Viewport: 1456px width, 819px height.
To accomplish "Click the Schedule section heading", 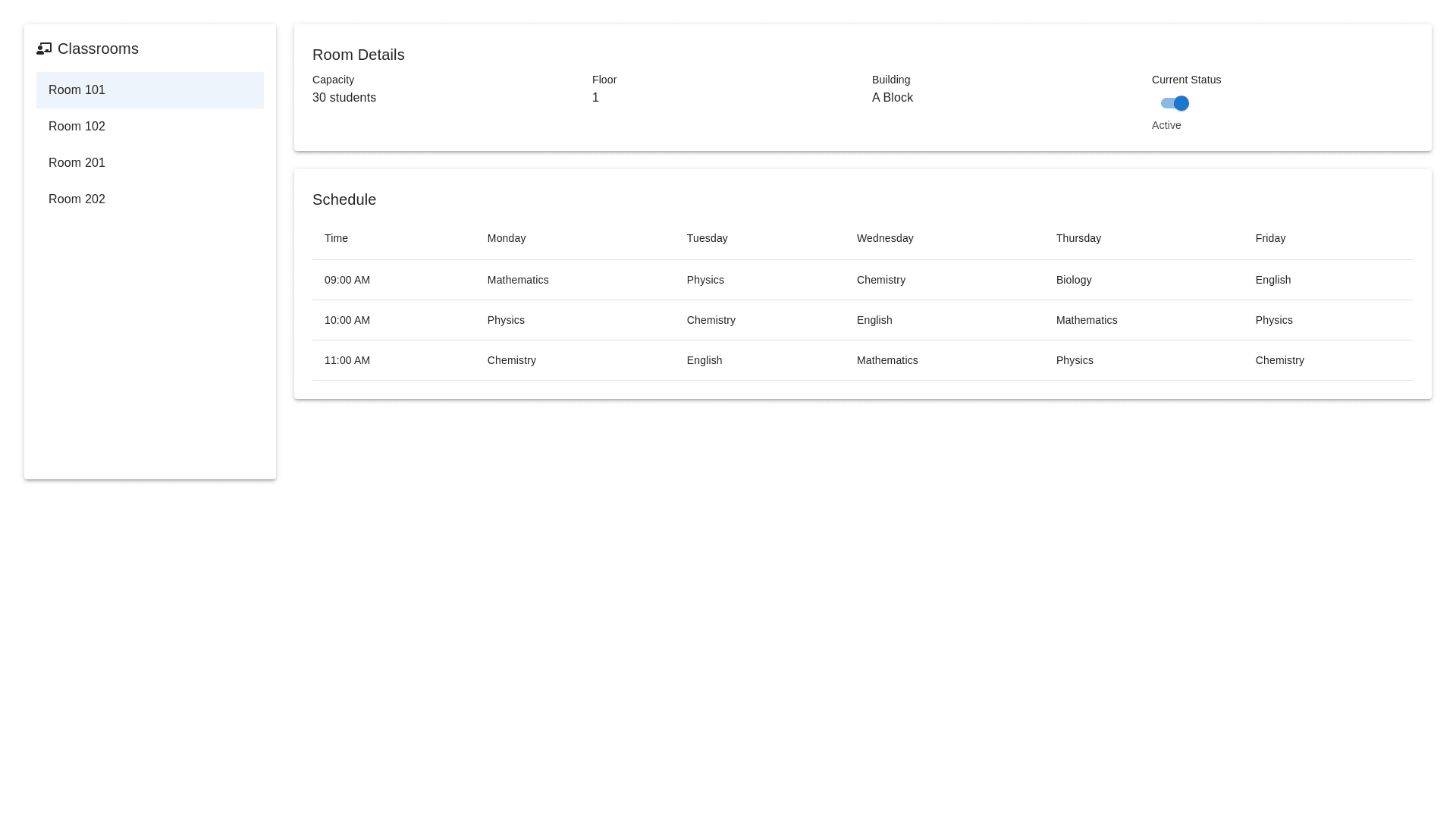I will tap(344, 199).
